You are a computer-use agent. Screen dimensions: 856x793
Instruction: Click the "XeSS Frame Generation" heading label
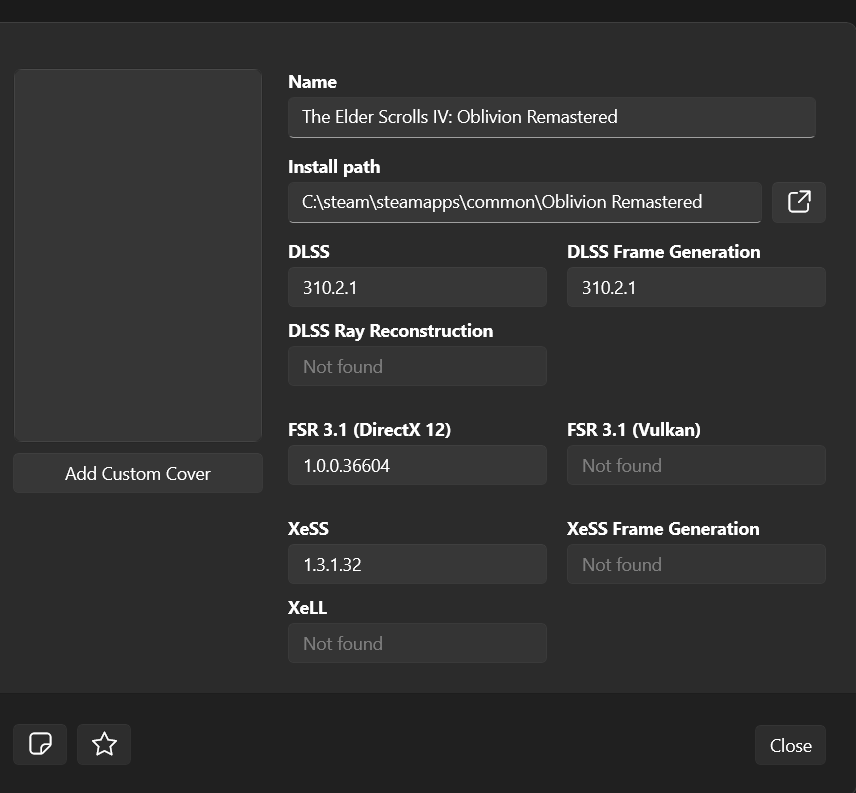[x=663, y=529]
